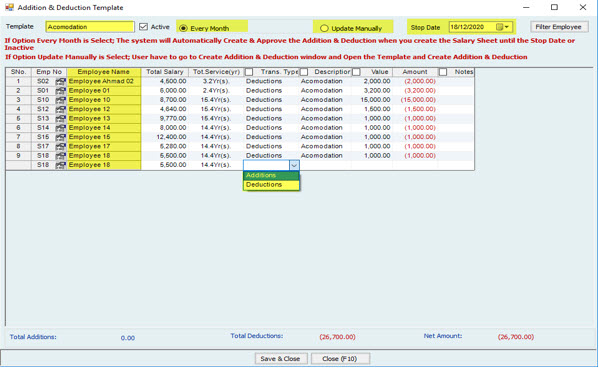Select Employee 13 name cell
599x369 pixels.
point(104,118)
